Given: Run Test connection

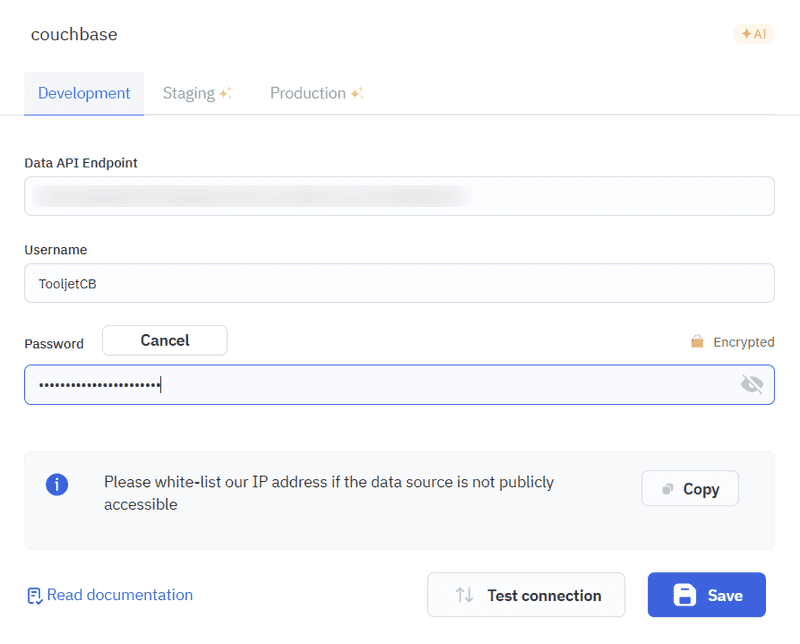Looking at the screenshot, I should (x=526, y=594).
